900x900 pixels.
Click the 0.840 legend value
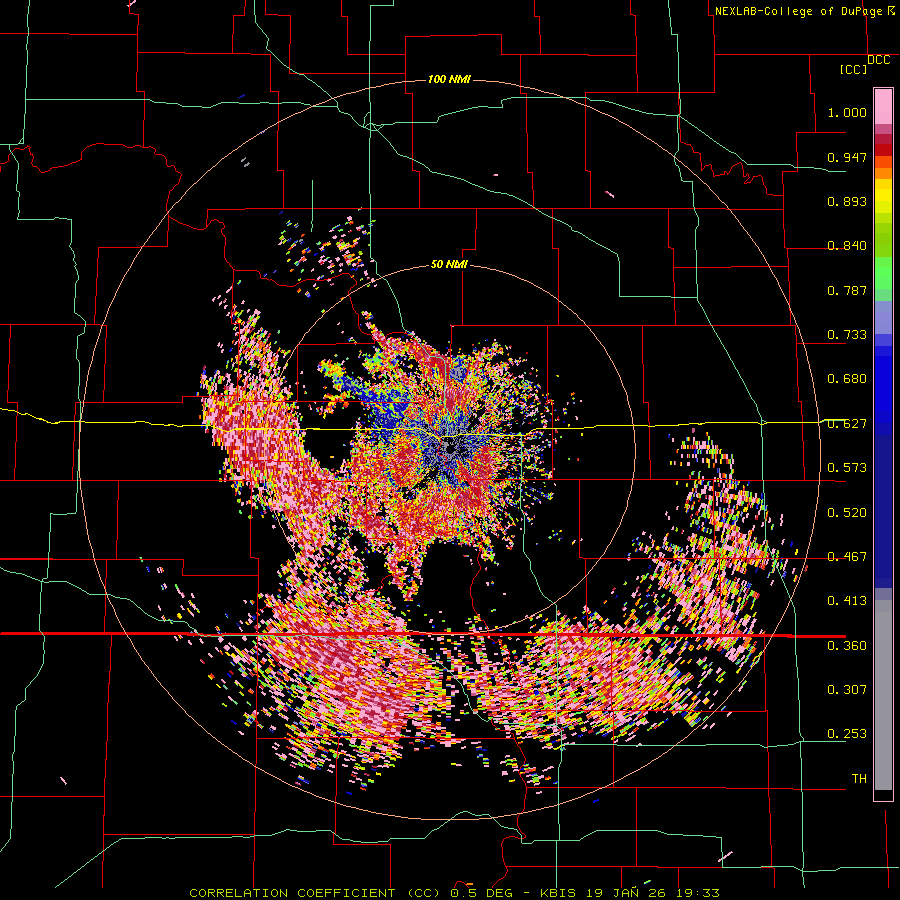[847, 246]
